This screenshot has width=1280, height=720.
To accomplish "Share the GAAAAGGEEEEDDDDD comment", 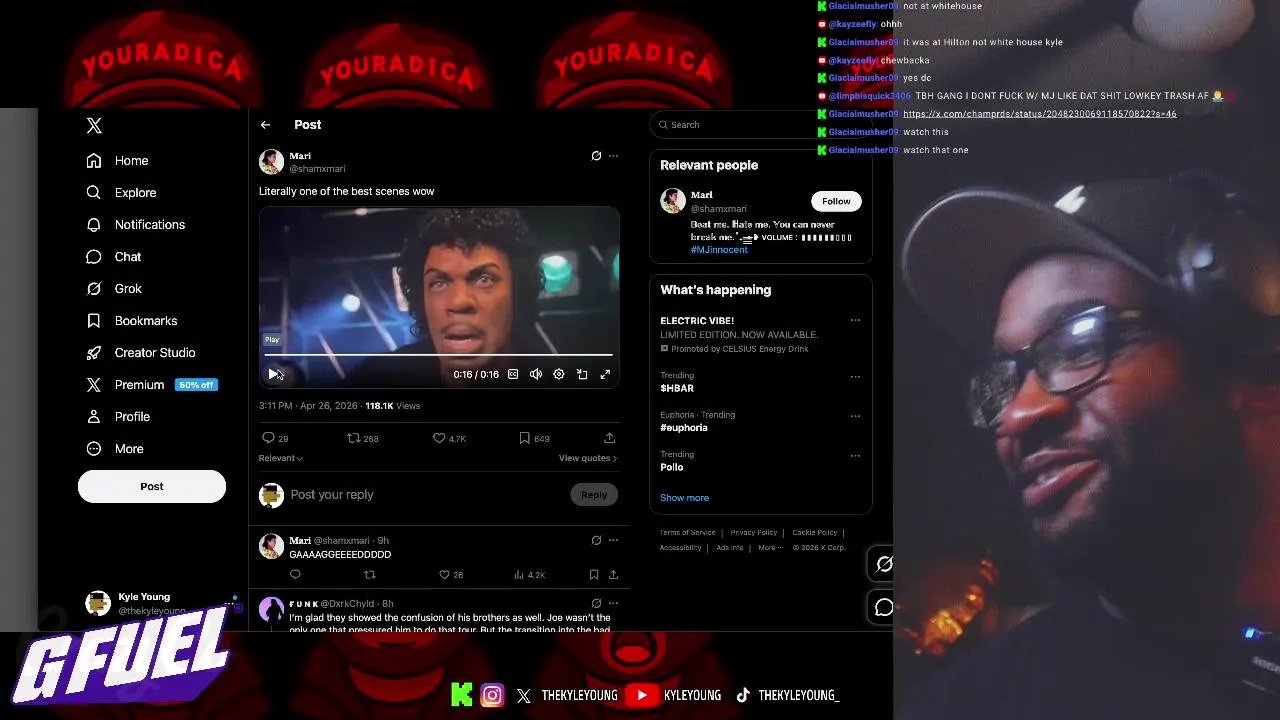I will (x=613, y=574).
